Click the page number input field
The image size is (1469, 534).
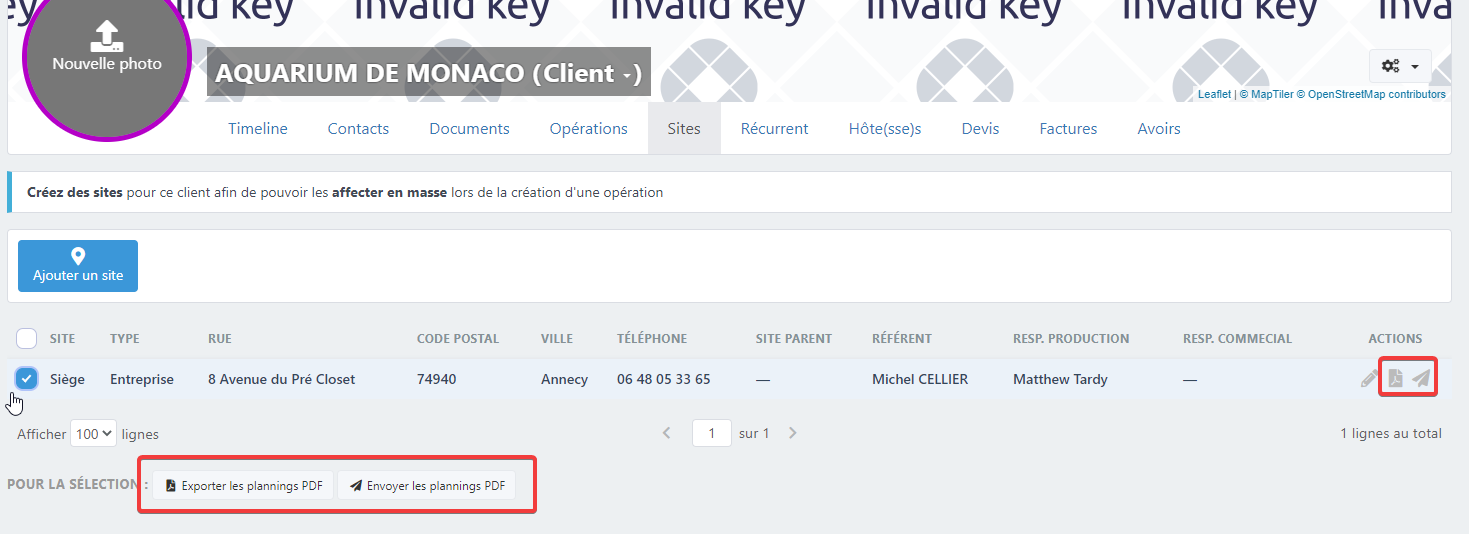pos(712,433)
